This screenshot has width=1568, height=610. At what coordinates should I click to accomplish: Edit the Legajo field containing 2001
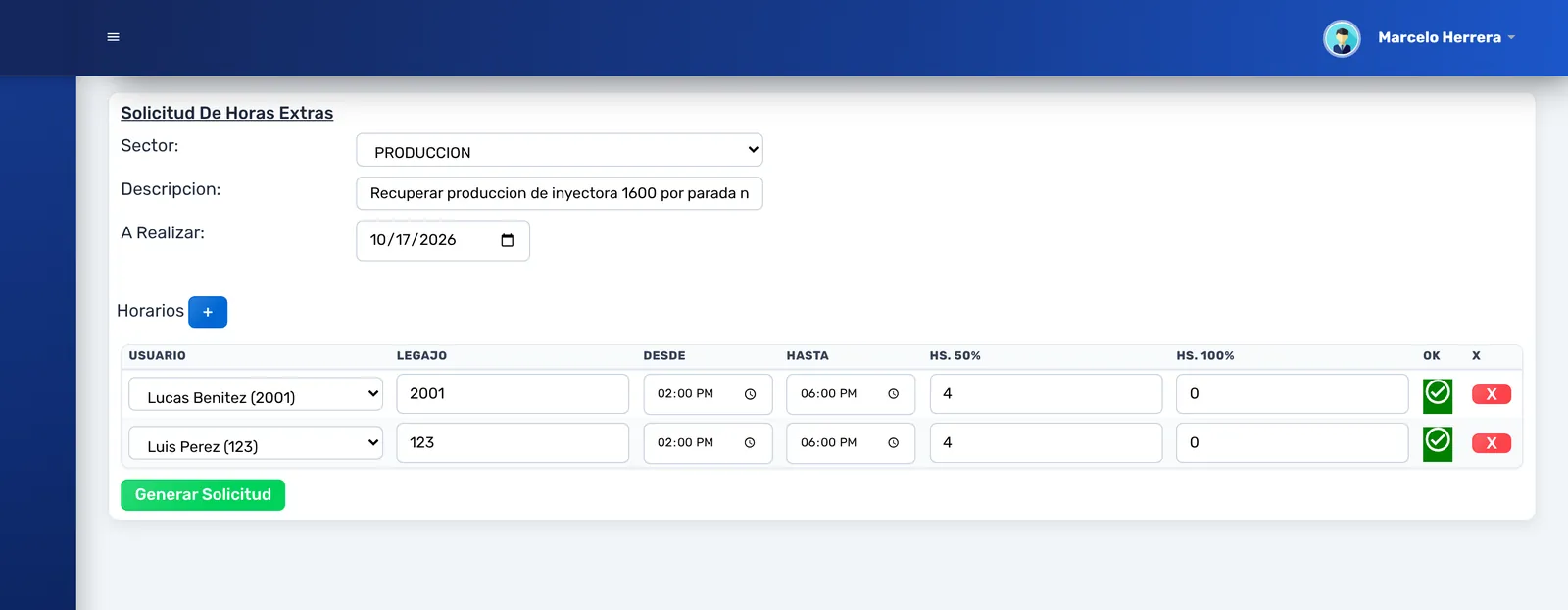click(513, 394)
